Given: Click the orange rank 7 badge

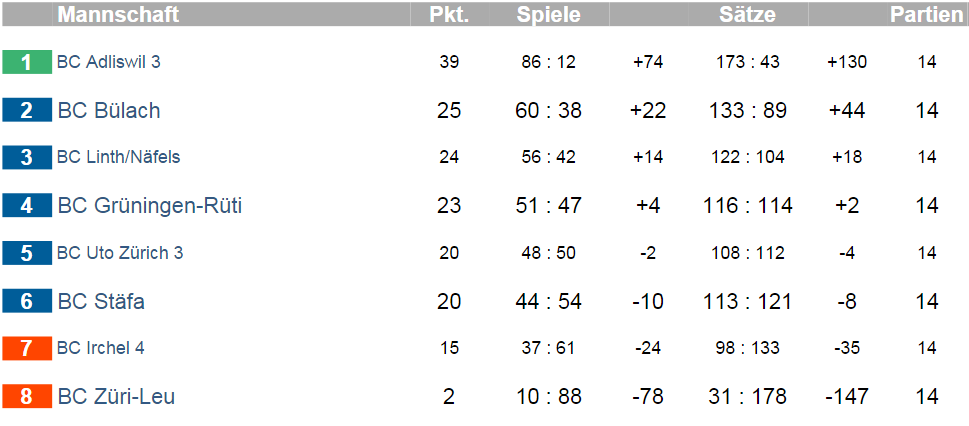Looking at the screenshot, I should click(x=27, y=349).
